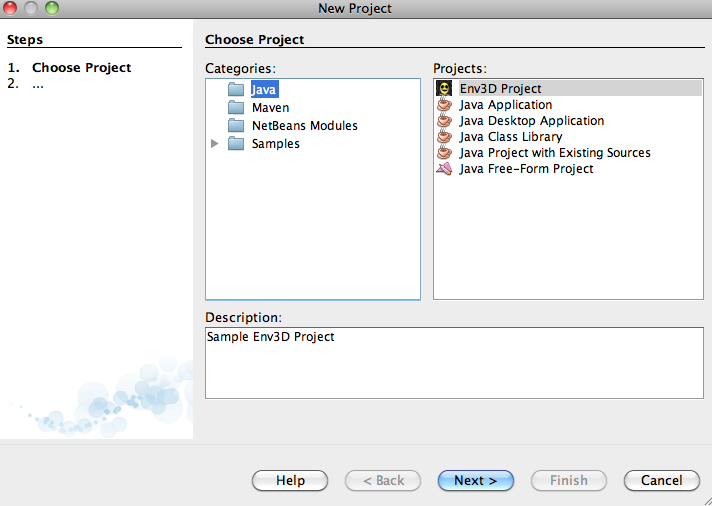Select the Samples category label
This screenshot has width=712, height=506.
point(275,144)
